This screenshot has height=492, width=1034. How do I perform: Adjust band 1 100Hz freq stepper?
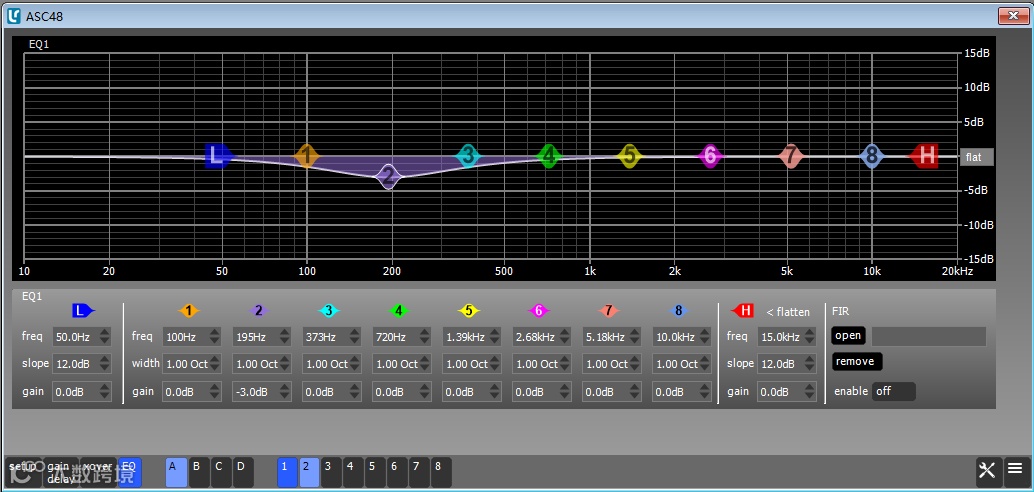point(214,336)
